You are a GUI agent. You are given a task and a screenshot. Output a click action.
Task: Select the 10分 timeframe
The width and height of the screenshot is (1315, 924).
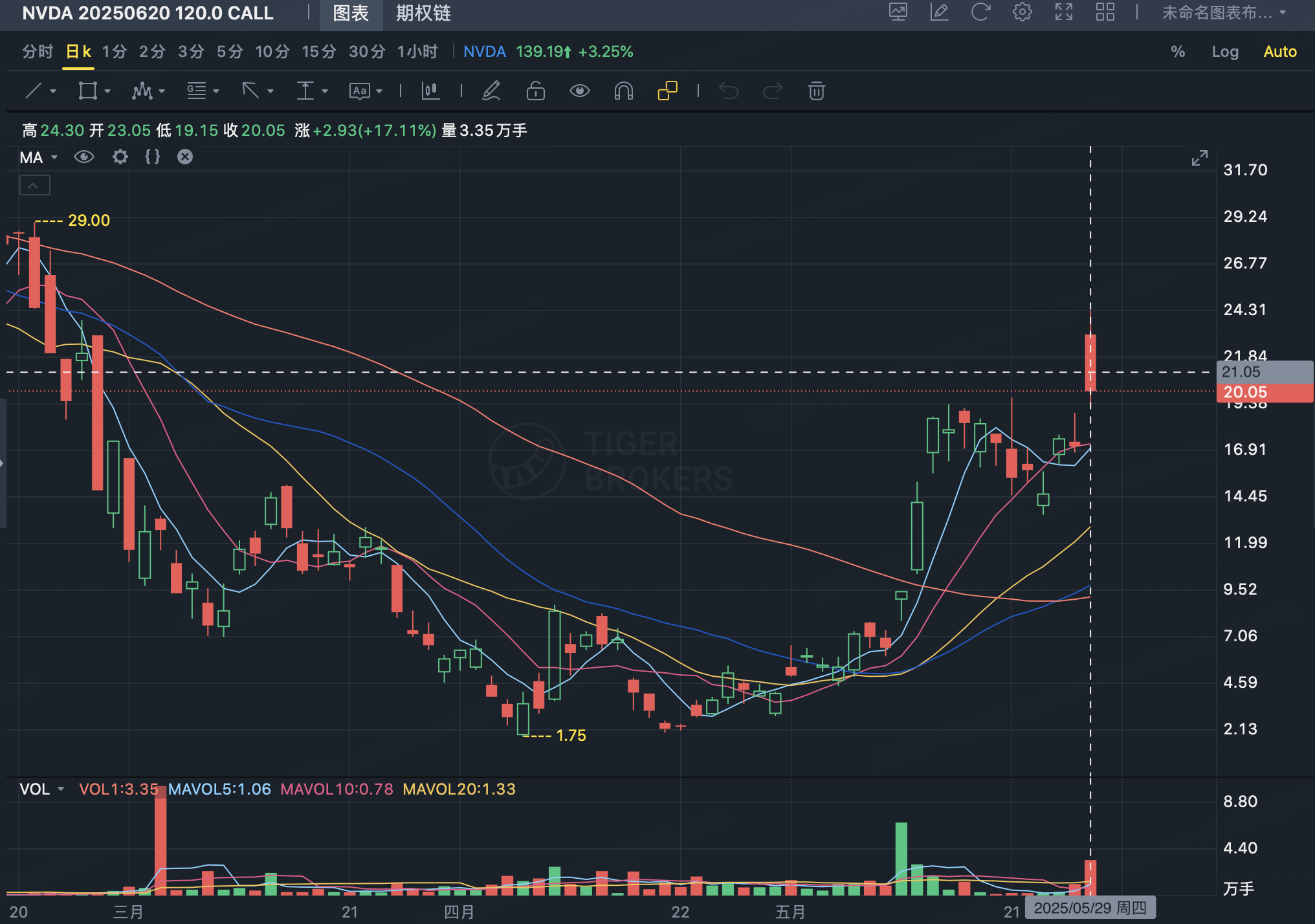(272, 52)
